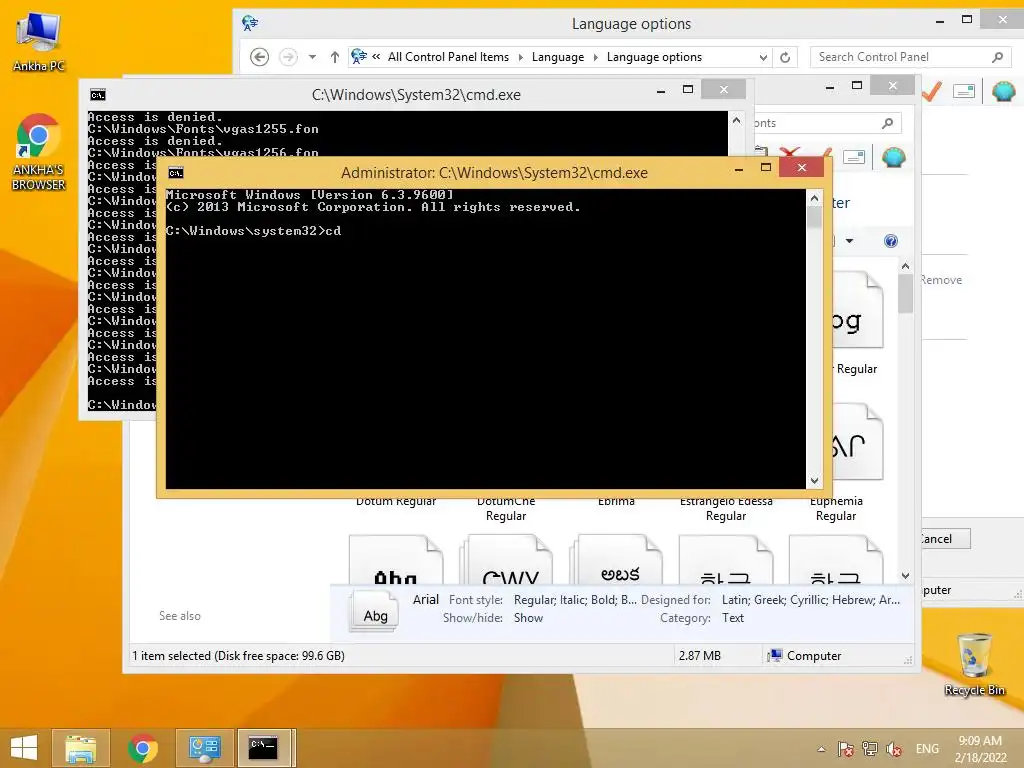Click the cd command line in Administrator cmd
This screenshot has height=768, width=1024.
click(x=253, y=231)
